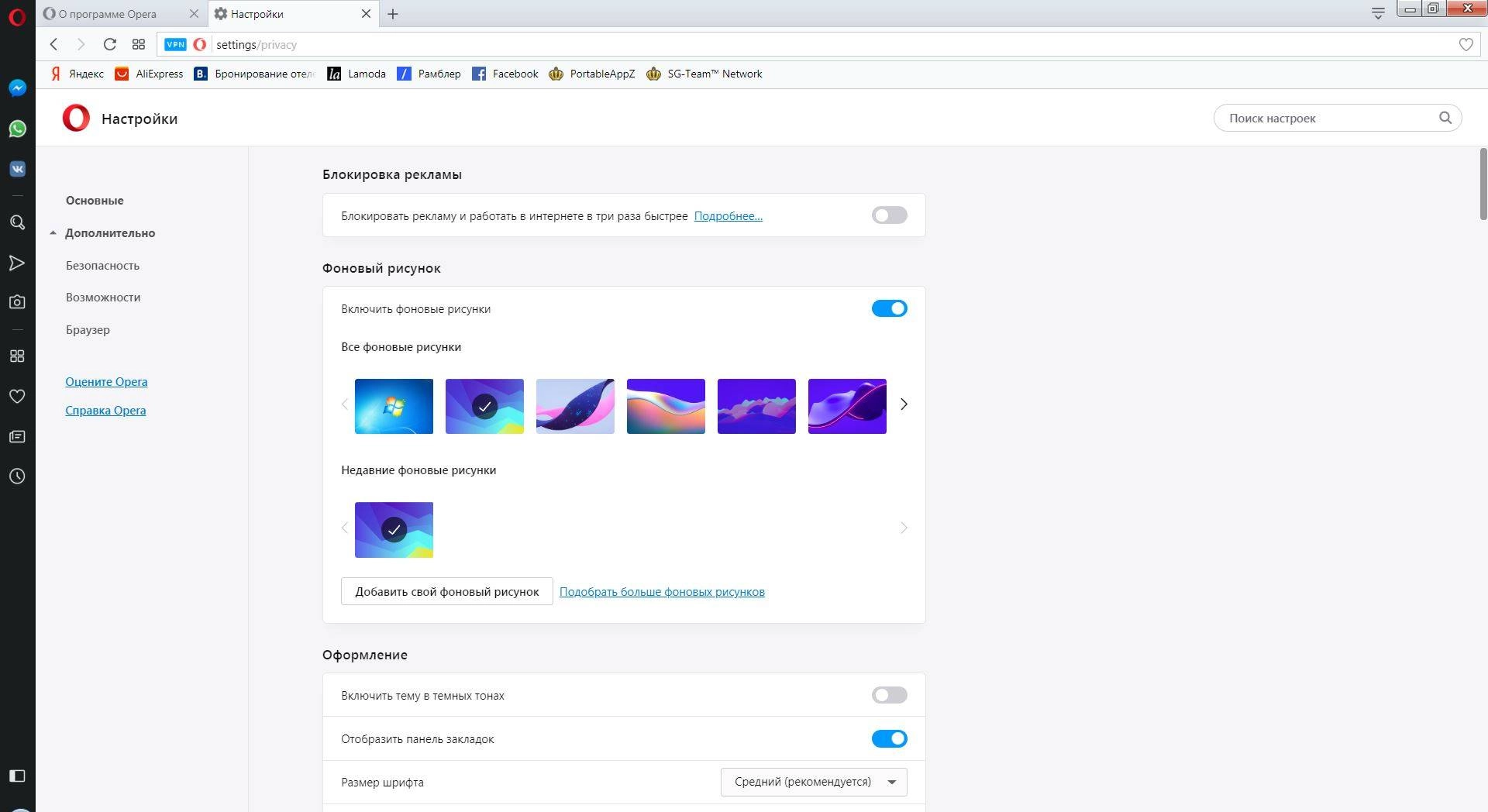Select checked wallpaper under Недавние фоновые рисунки
The image size is (1488, 812).
click(394, 530)
